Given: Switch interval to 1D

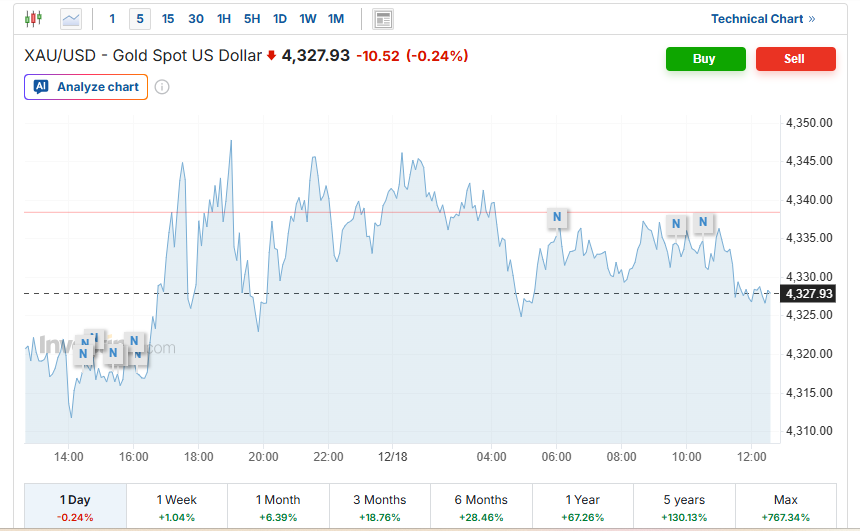Looking at the screenshot, I should click(280, 19).
